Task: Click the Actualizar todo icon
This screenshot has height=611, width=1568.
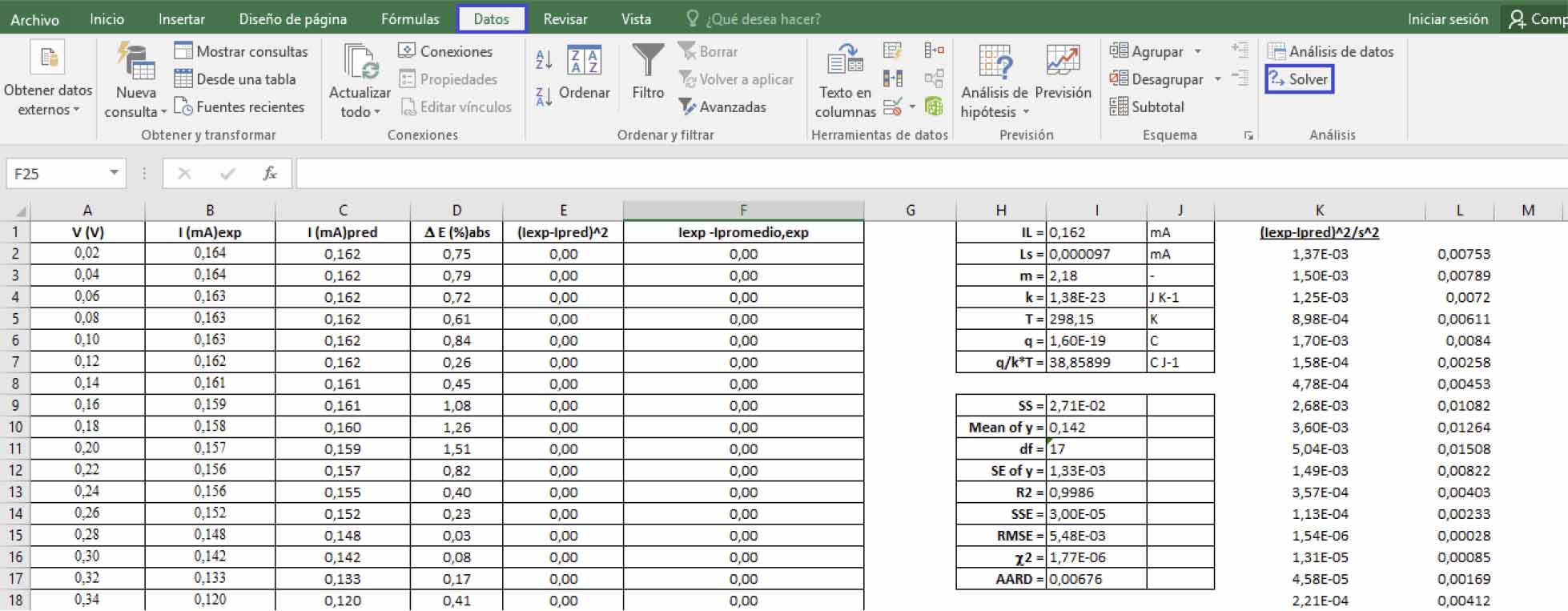Action: (360, 62)
